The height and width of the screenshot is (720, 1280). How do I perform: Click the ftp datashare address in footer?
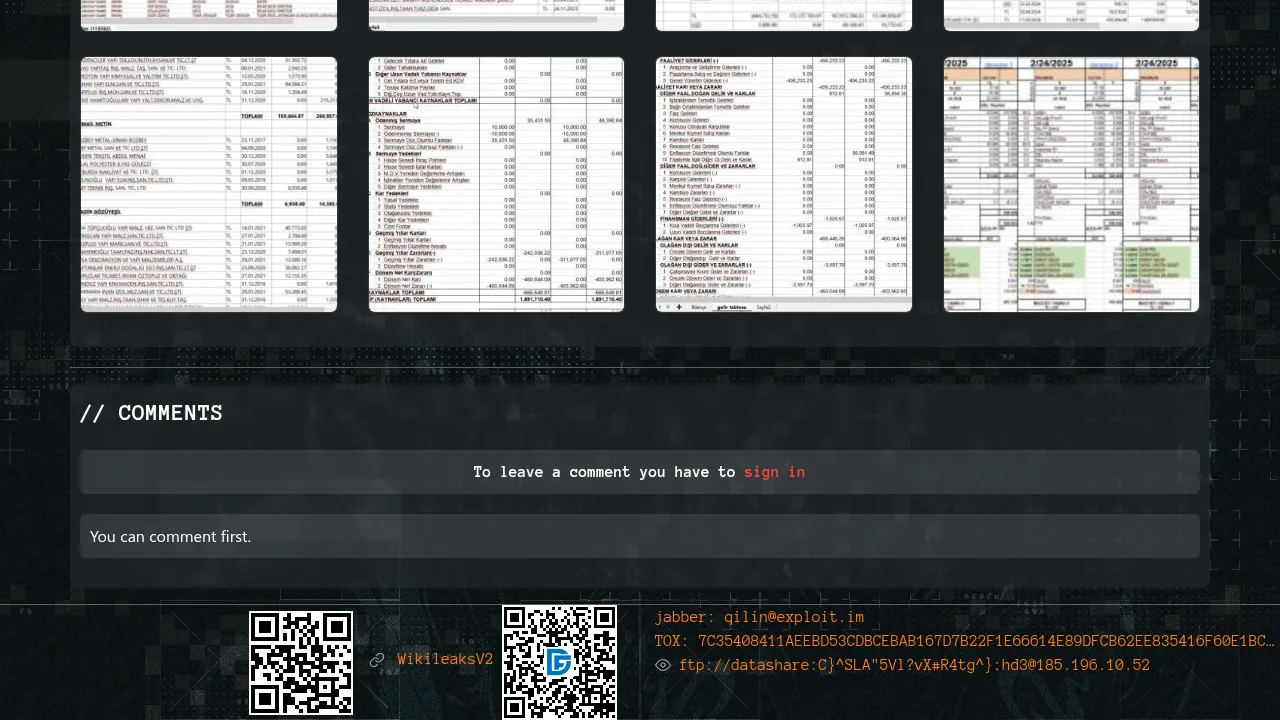click(914, 665)
